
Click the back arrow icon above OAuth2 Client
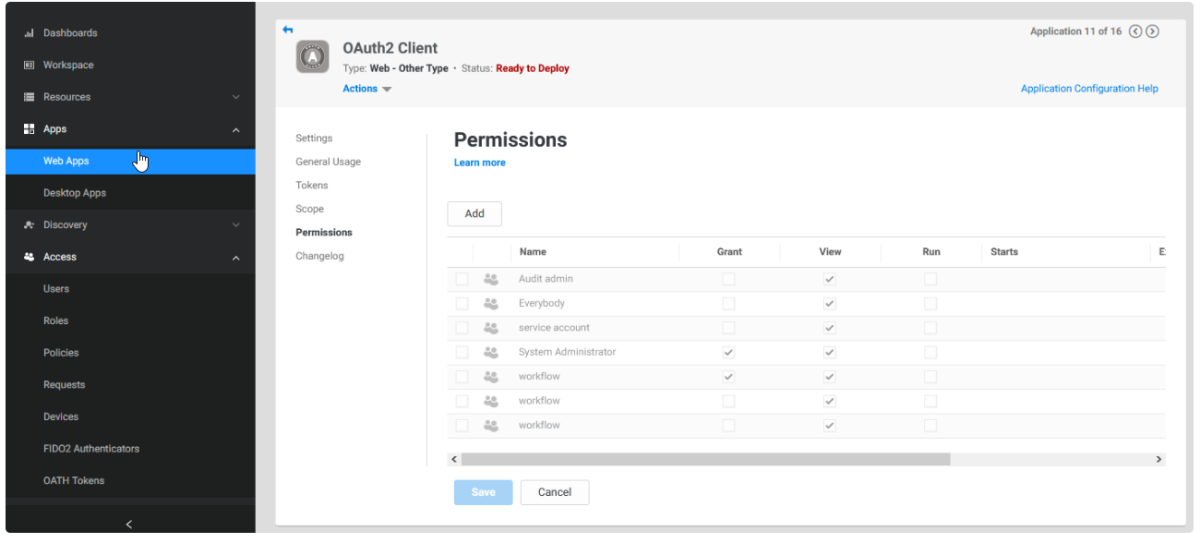[x=288, y=29]
